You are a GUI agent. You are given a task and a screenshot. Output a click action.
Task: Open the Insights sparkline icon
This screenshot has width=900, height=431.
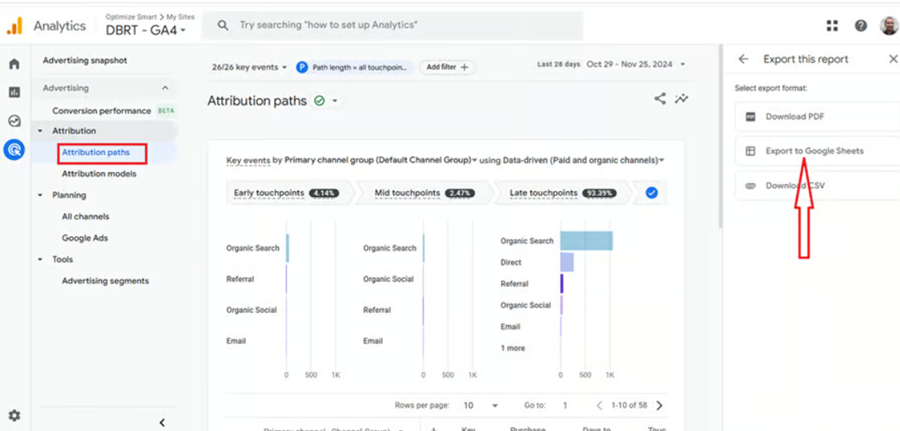click(x=681, y=99)
